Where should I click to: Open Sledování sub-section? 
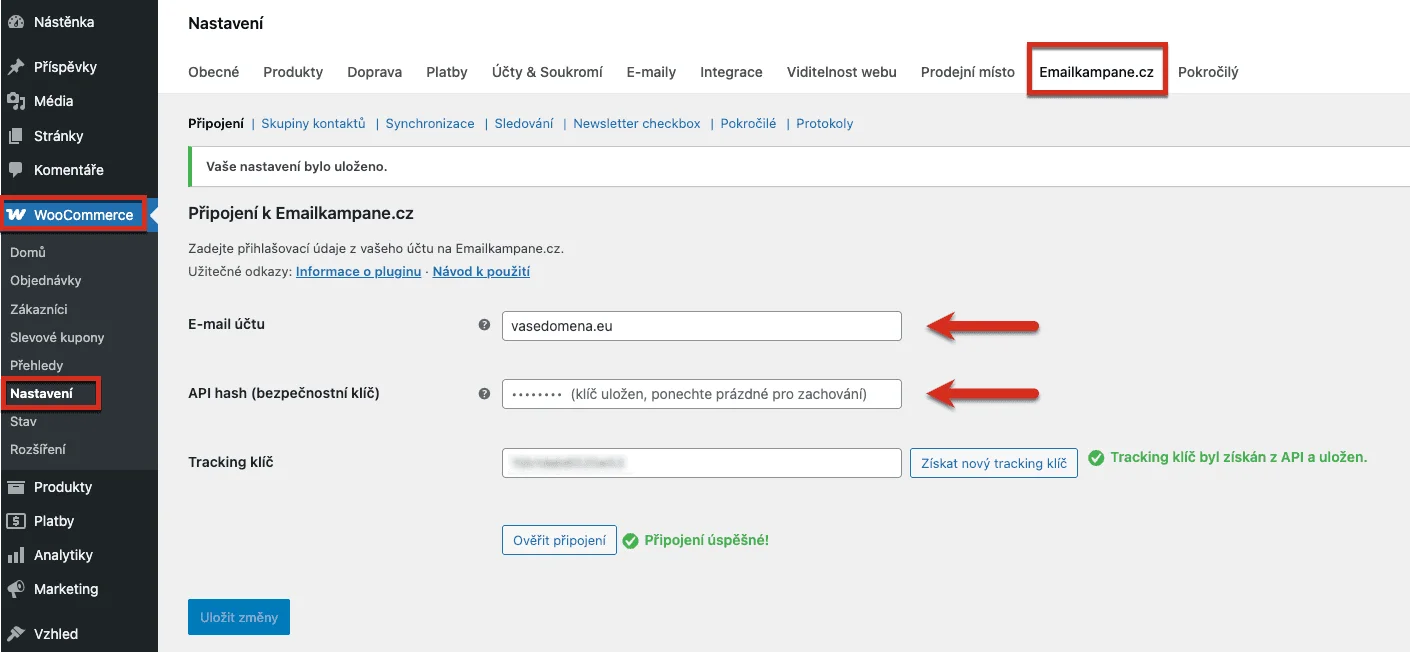coord(524,124)
